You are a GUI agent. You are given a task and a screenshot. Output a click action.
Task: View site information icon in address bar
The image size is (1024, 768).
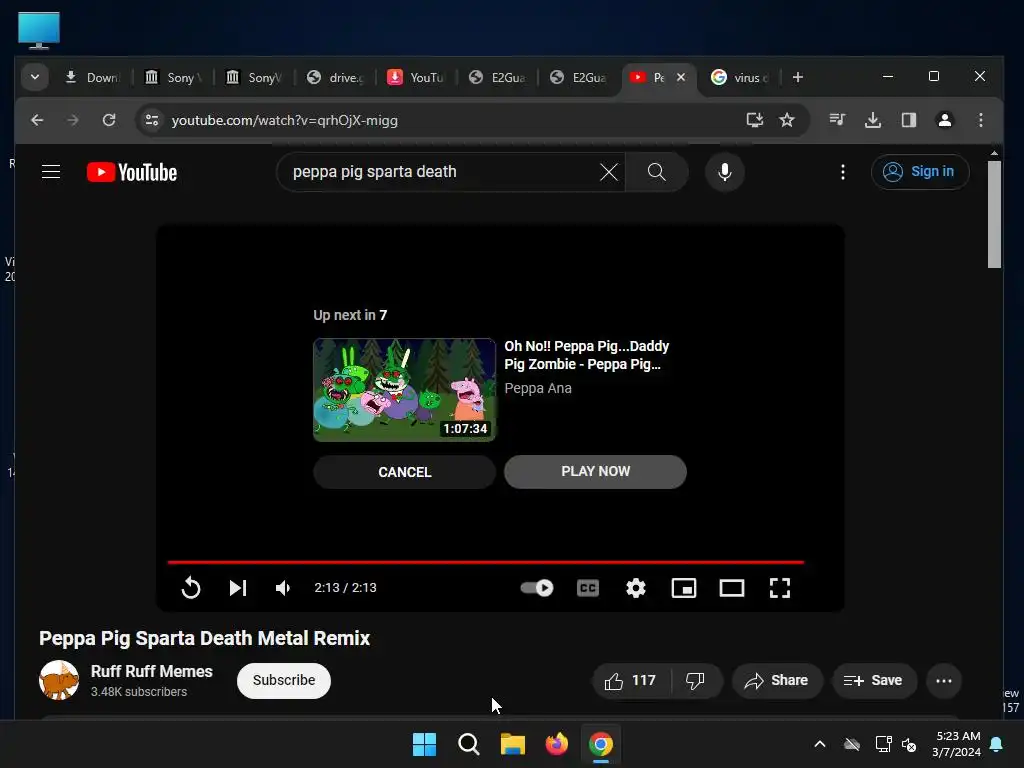[152, 120]
